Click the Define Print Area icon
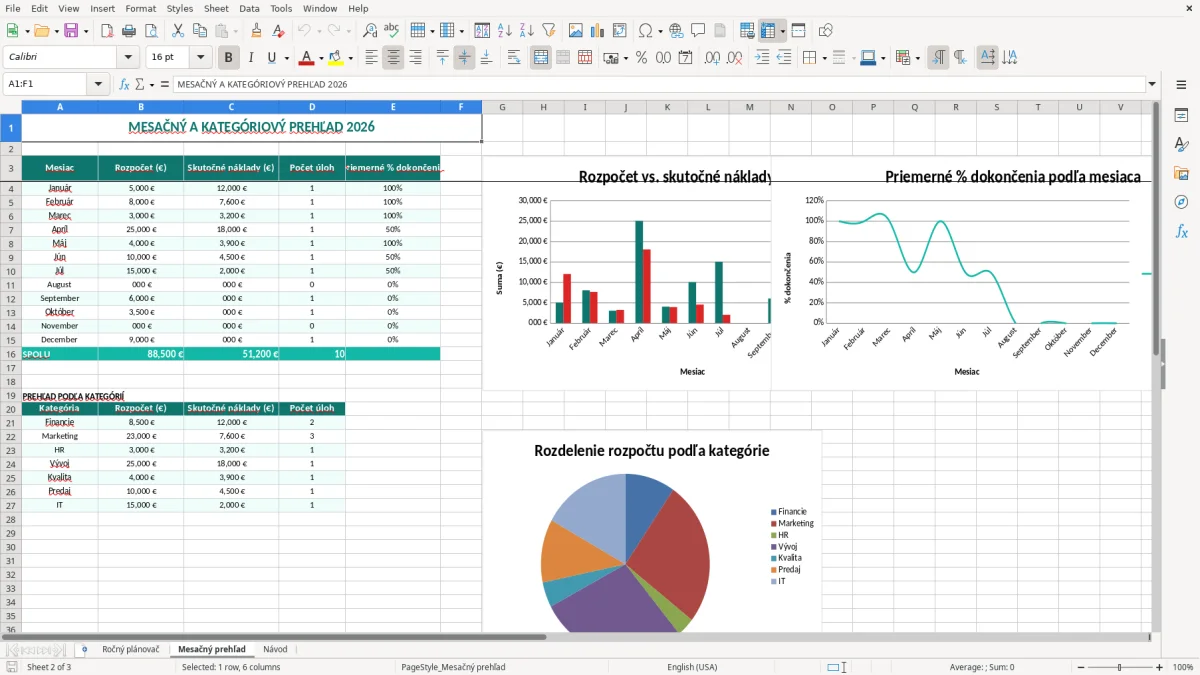 (x=747, y=31)
